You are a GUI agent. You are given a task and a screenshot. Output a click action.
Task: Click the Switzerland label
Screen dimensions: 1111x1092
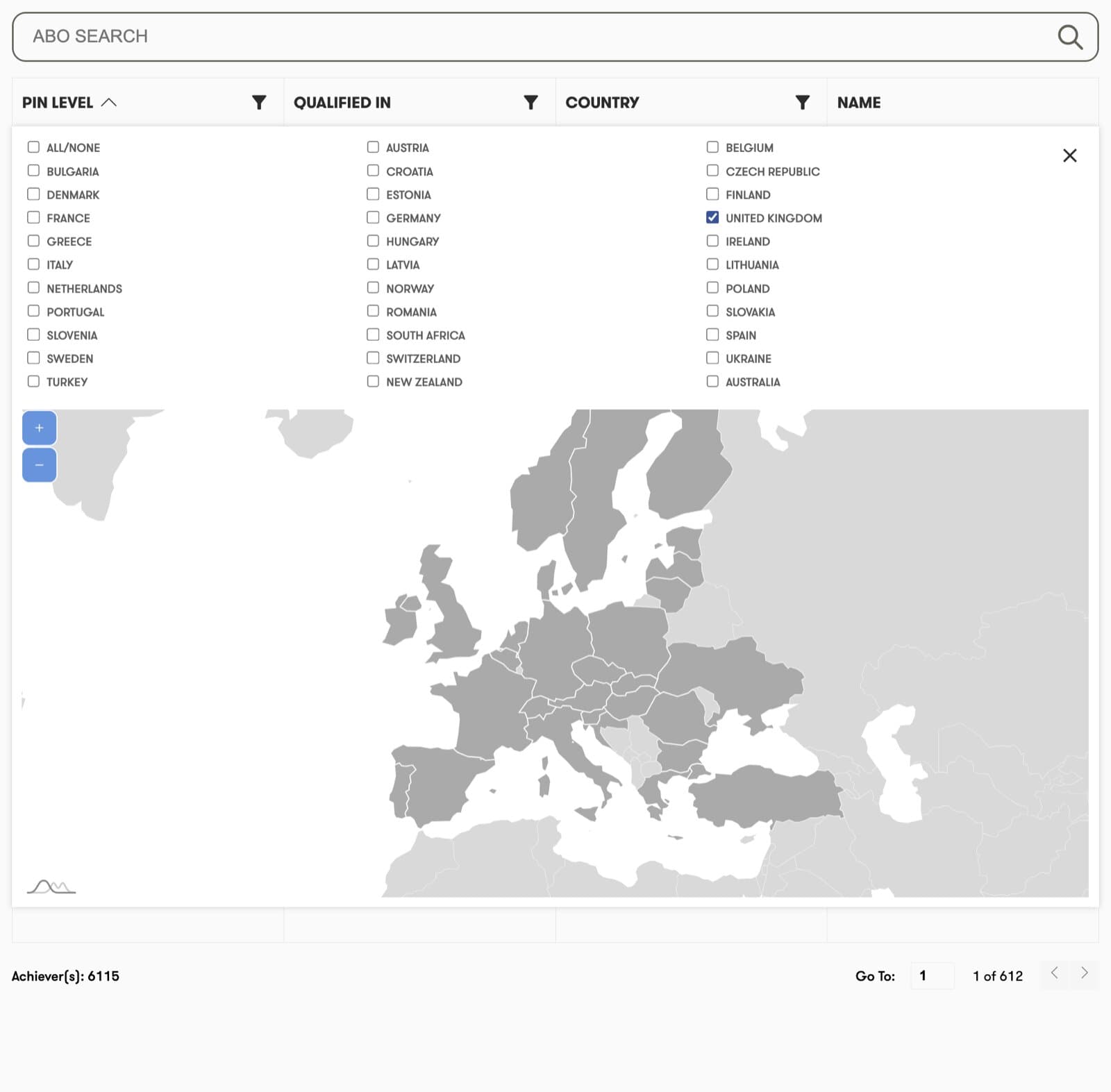(x=424, y=359)
